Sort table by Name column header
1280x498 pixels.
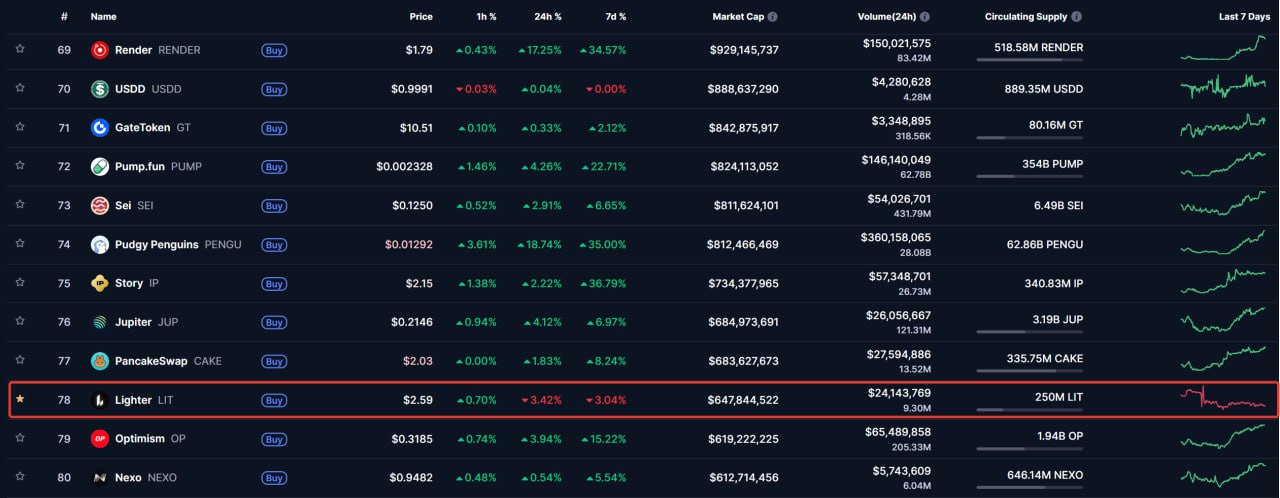point(103,17)
